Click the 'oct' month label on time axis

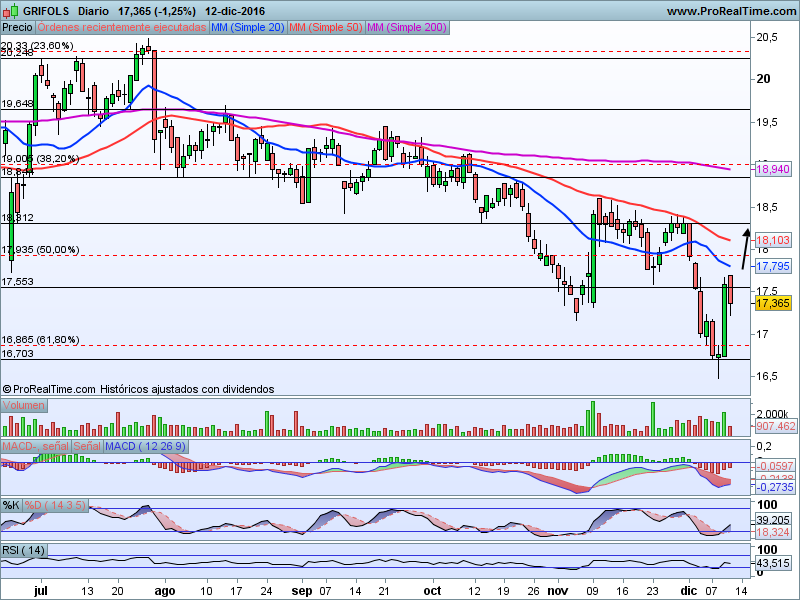click(433, 590)
